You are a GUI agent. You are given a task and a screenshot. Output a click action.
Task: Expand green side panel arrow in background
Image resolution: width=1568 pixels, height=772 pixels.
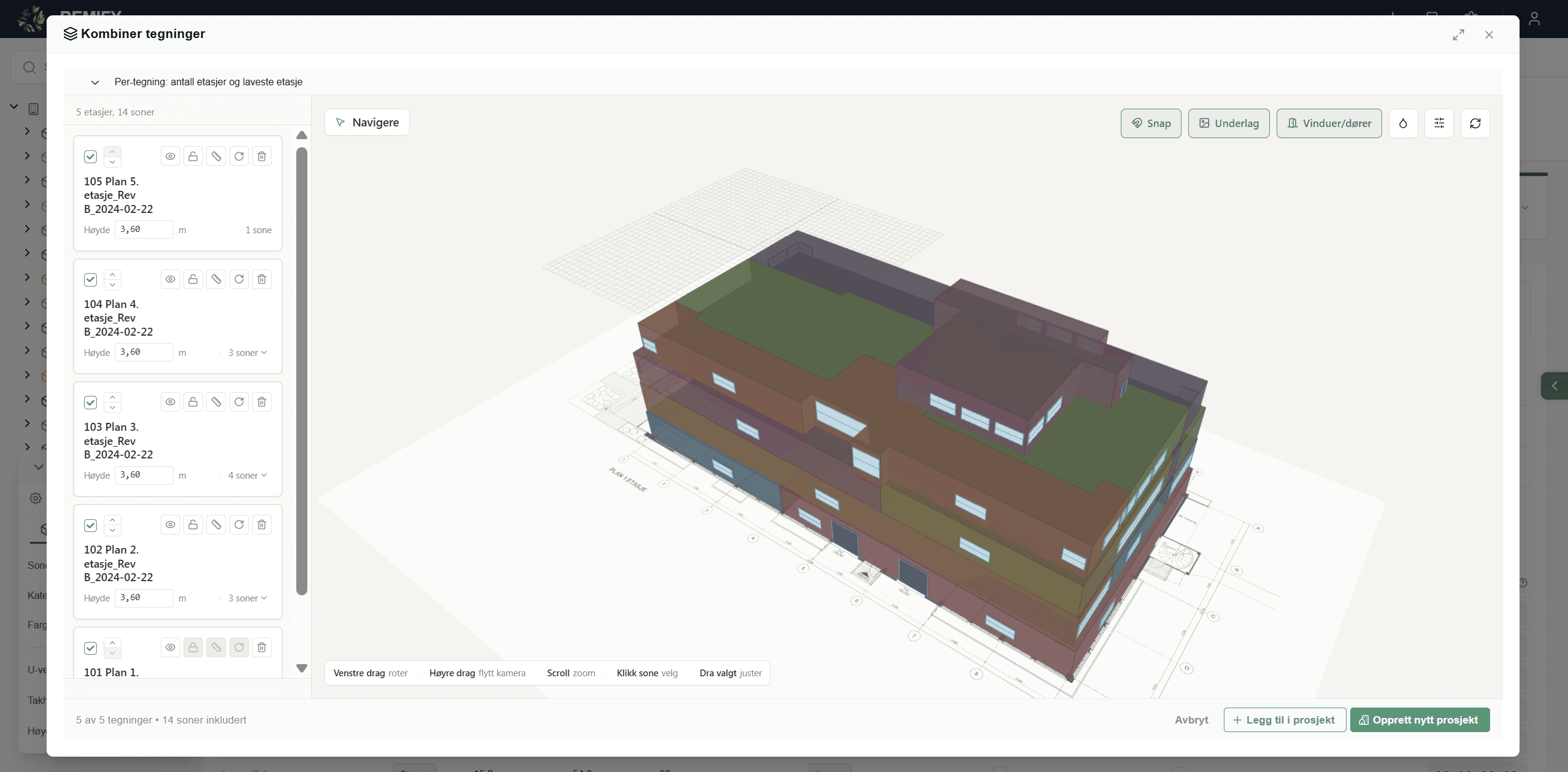pos(1555,386)
